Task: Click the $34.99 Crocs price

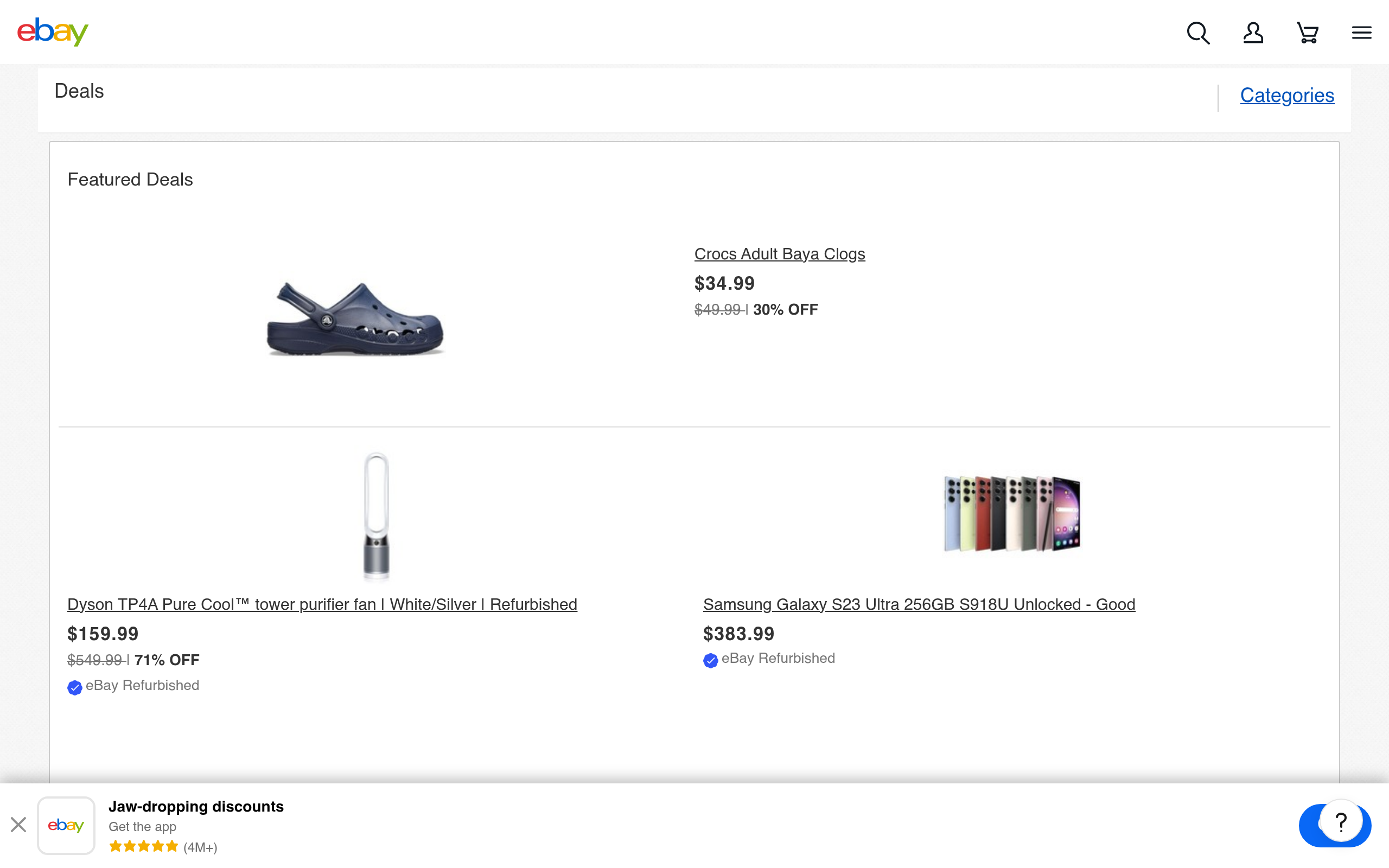Action: click(x=724, y=283)
